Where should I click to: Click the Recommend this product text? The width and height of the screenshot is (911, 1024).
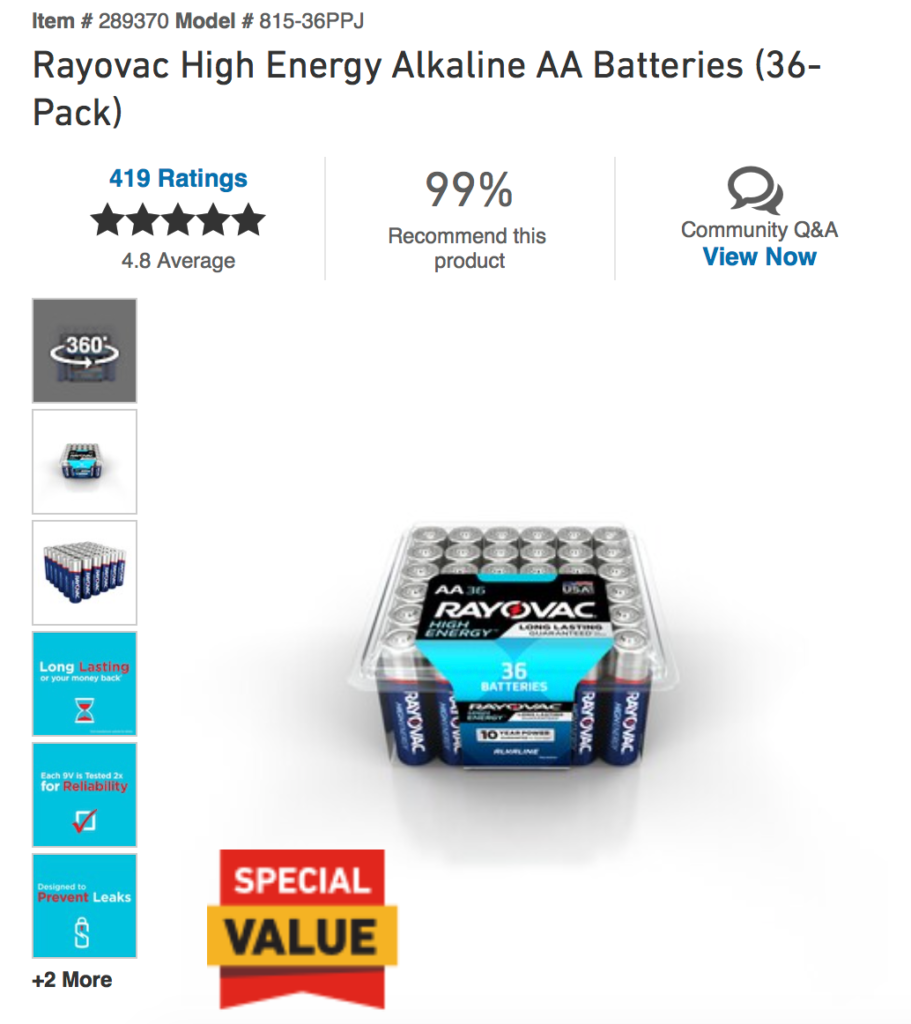(468, 248)
